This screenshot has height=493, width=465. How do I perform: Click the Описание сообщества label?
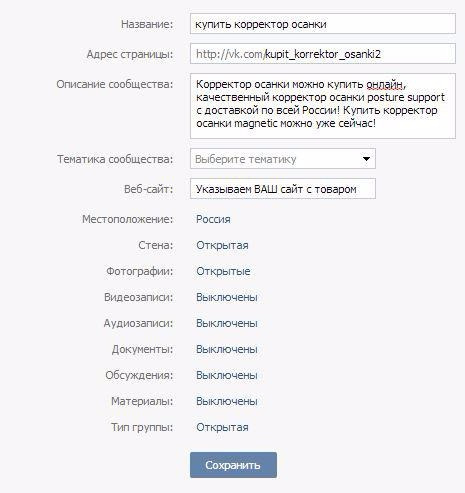[115, 84]
